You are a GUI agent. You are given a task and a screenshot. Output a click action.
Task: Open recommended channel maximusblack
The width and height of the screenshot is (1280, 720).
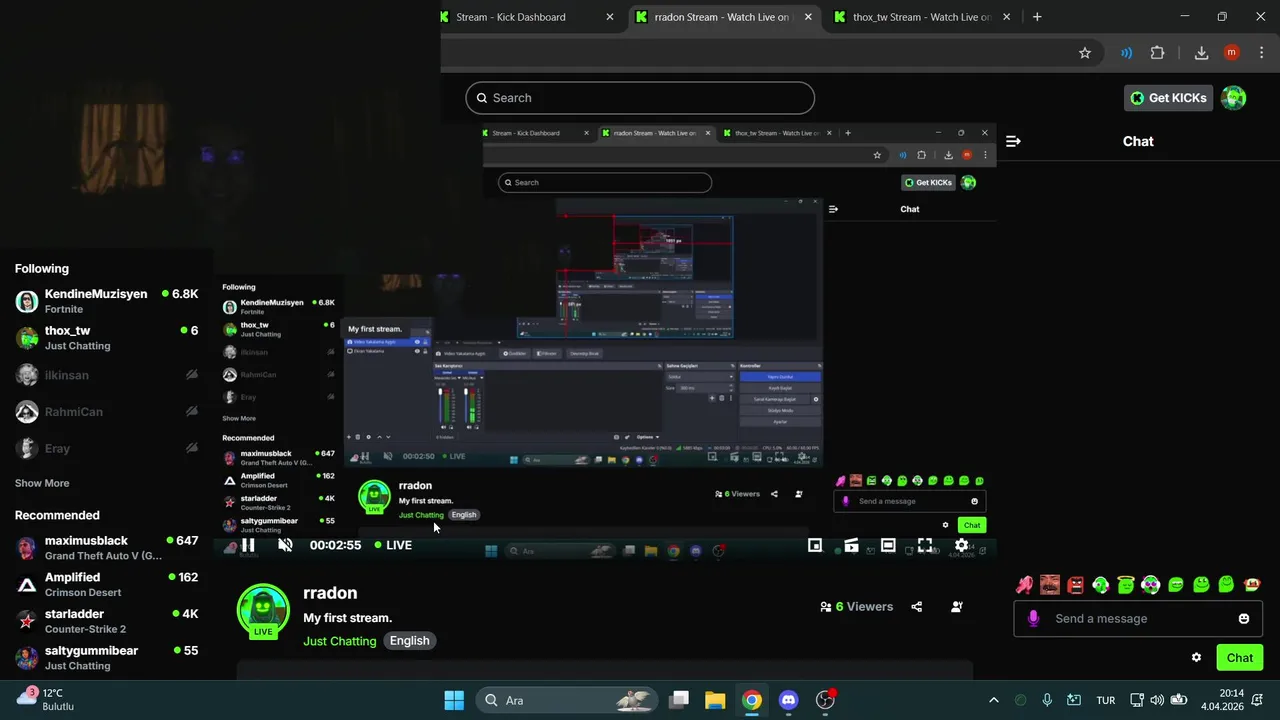[107, 547]
